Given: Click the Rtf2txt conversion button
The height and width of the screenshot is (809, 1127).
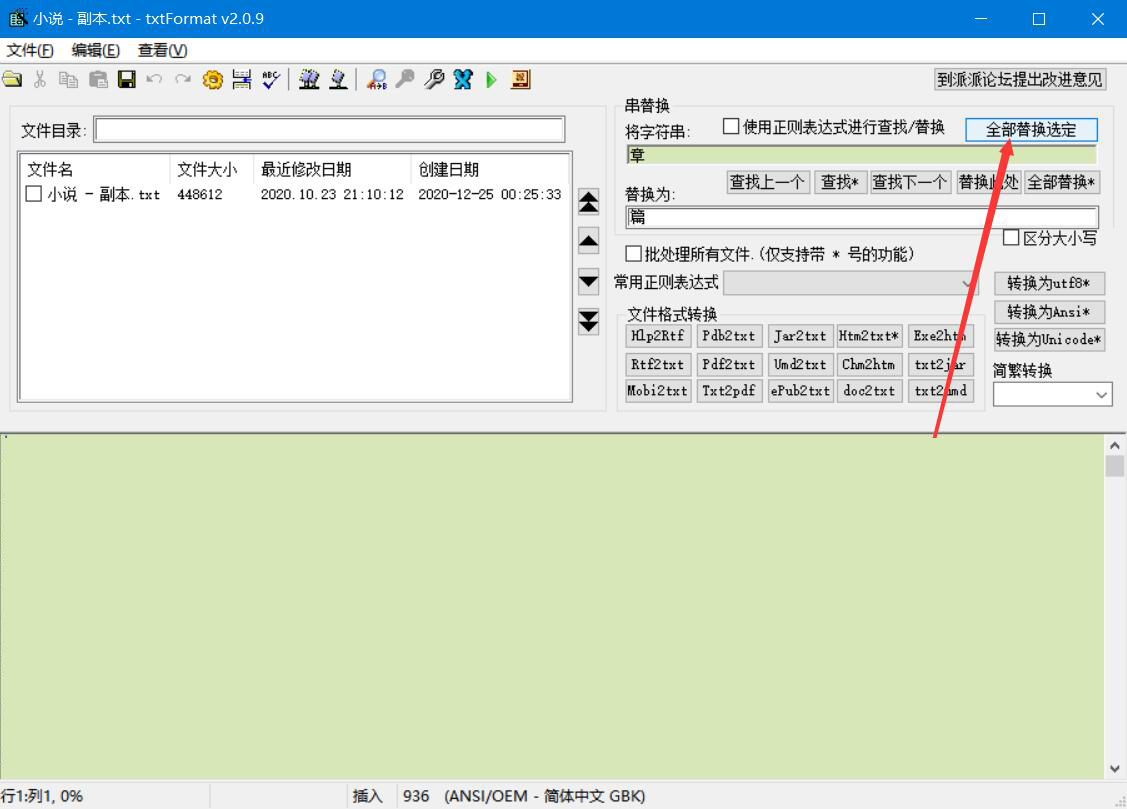Looking at the screenshot, I should click(658, 364).
